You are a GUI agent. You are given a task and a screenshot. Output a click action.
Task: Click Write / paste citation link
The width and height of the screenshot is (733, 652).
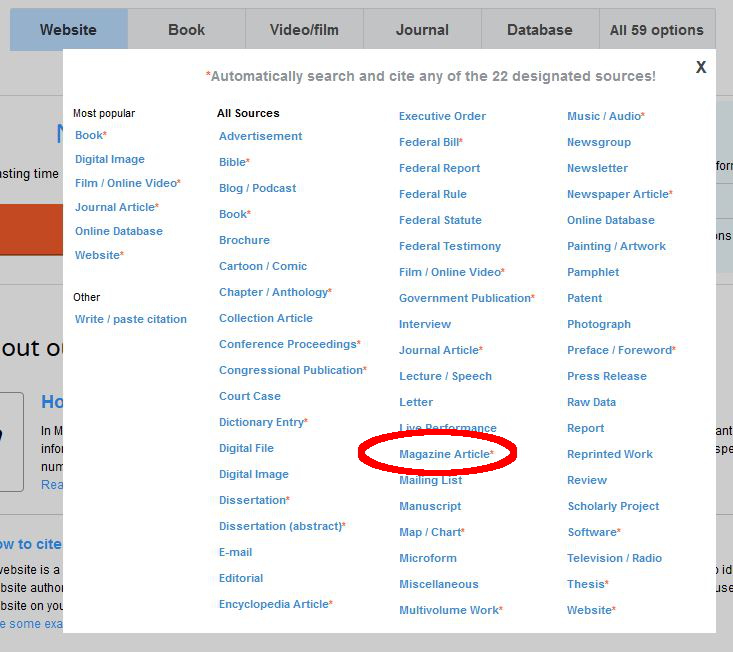(130, 319)
